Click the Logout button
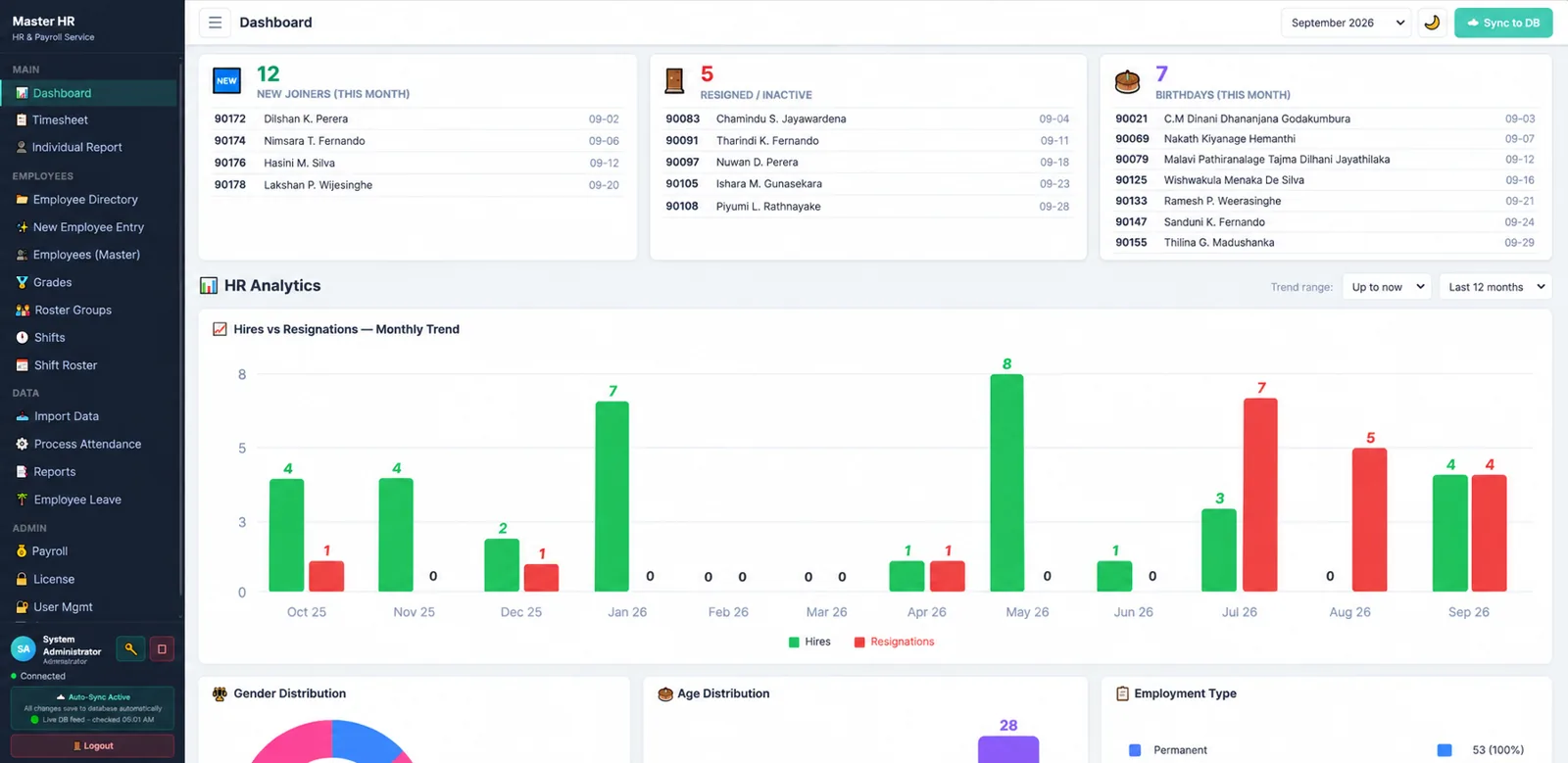1568x763 pixels. (92, 745)
